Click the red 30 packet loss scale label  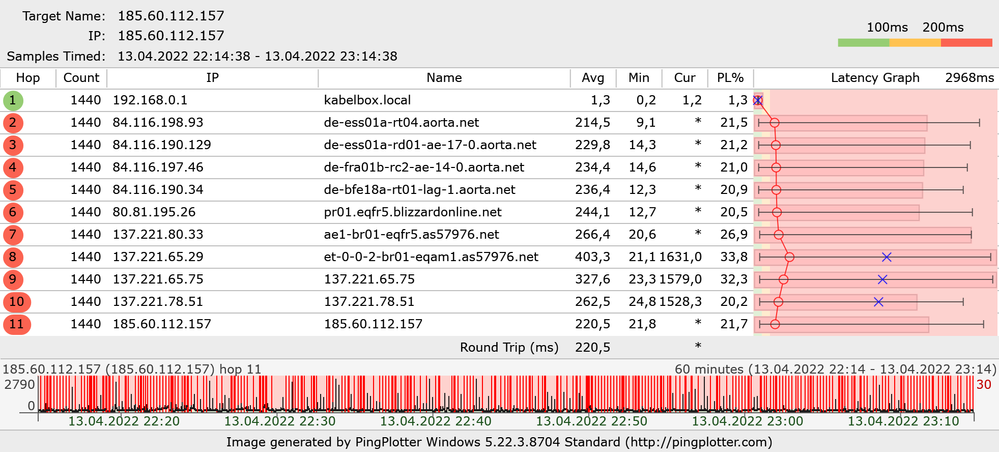(x=984, y=384)
